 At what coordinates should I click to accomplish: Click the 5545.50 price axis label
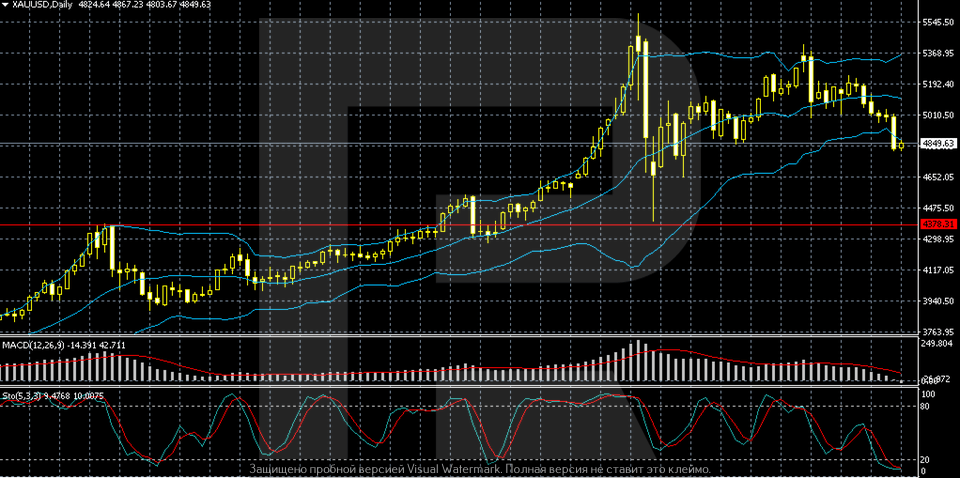(x=938, y=22)
